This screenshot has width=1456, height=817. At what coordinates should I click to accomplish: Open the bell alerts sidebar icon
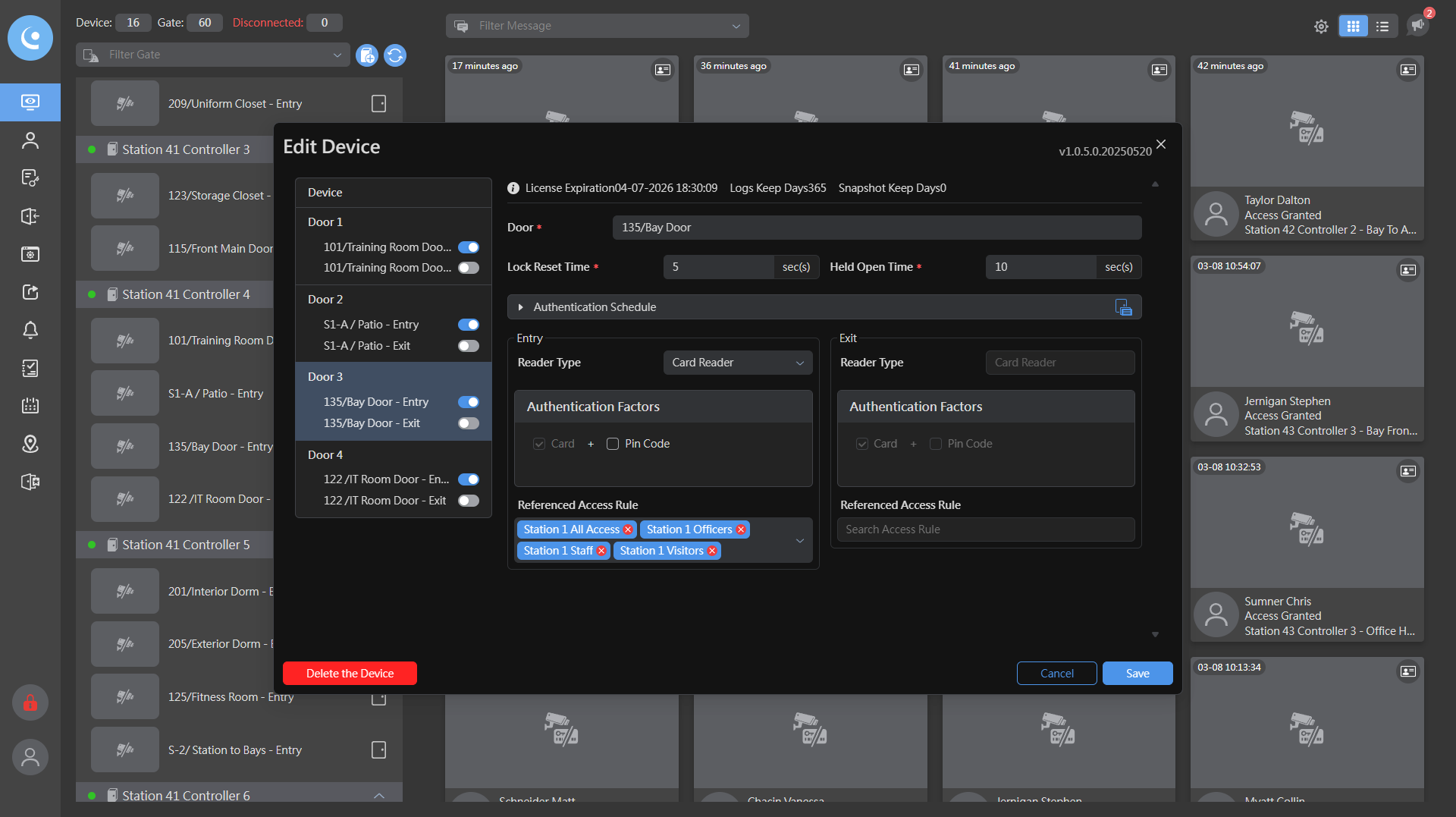pyautogui.click(x=30, y=330)
